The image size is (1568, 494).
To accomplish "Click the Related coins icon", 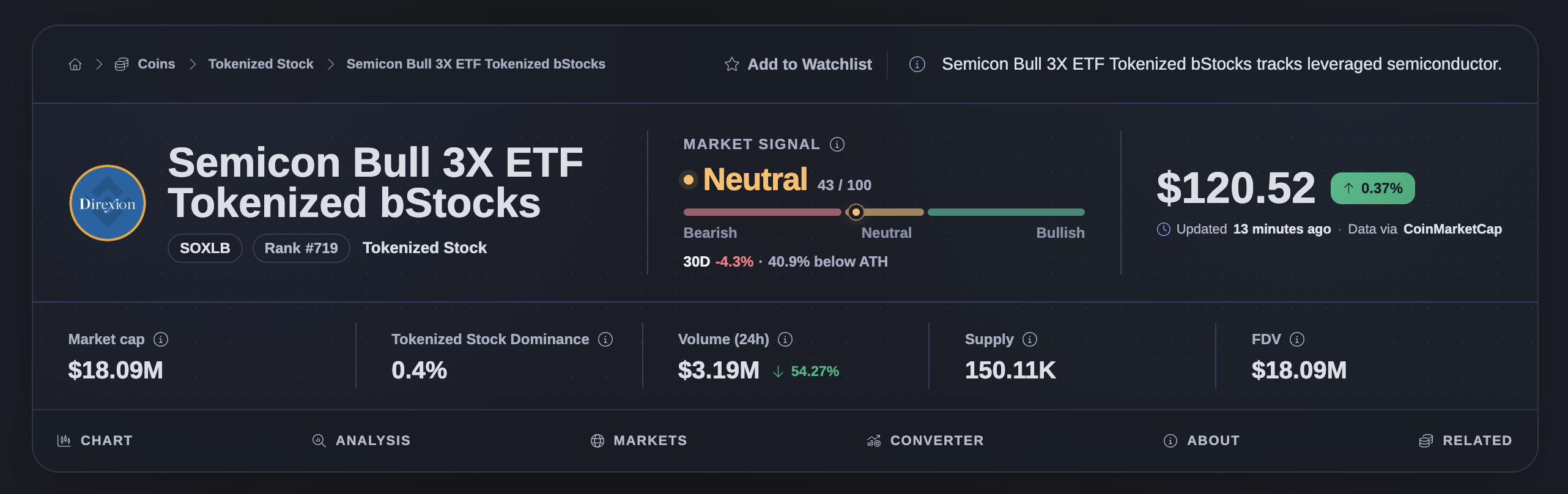I will coord(1426,441).
